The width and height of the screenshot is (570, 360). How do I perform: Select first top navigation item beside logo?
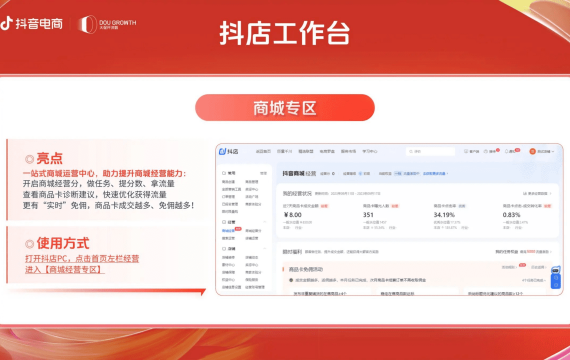coord(263,151)
